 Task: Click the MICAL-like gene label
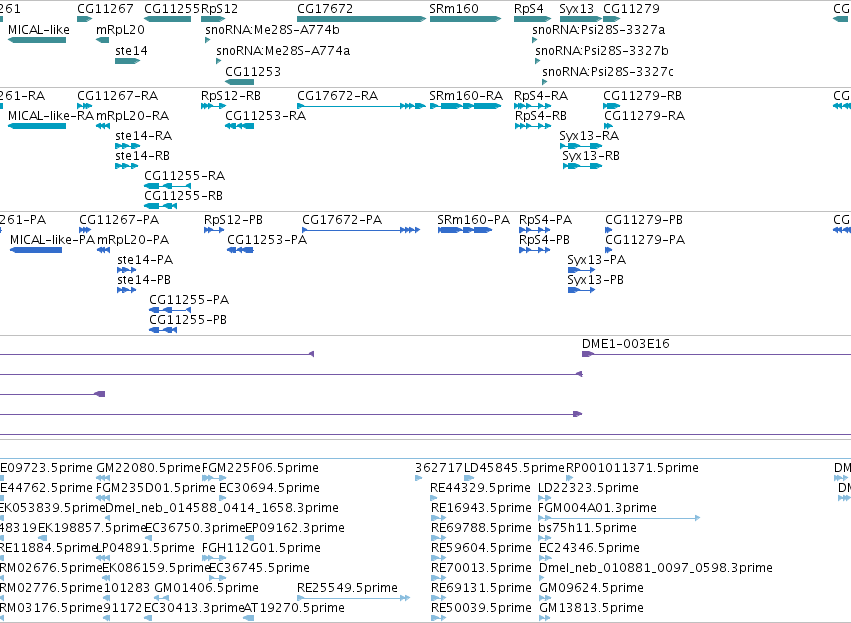click(39, 29)
